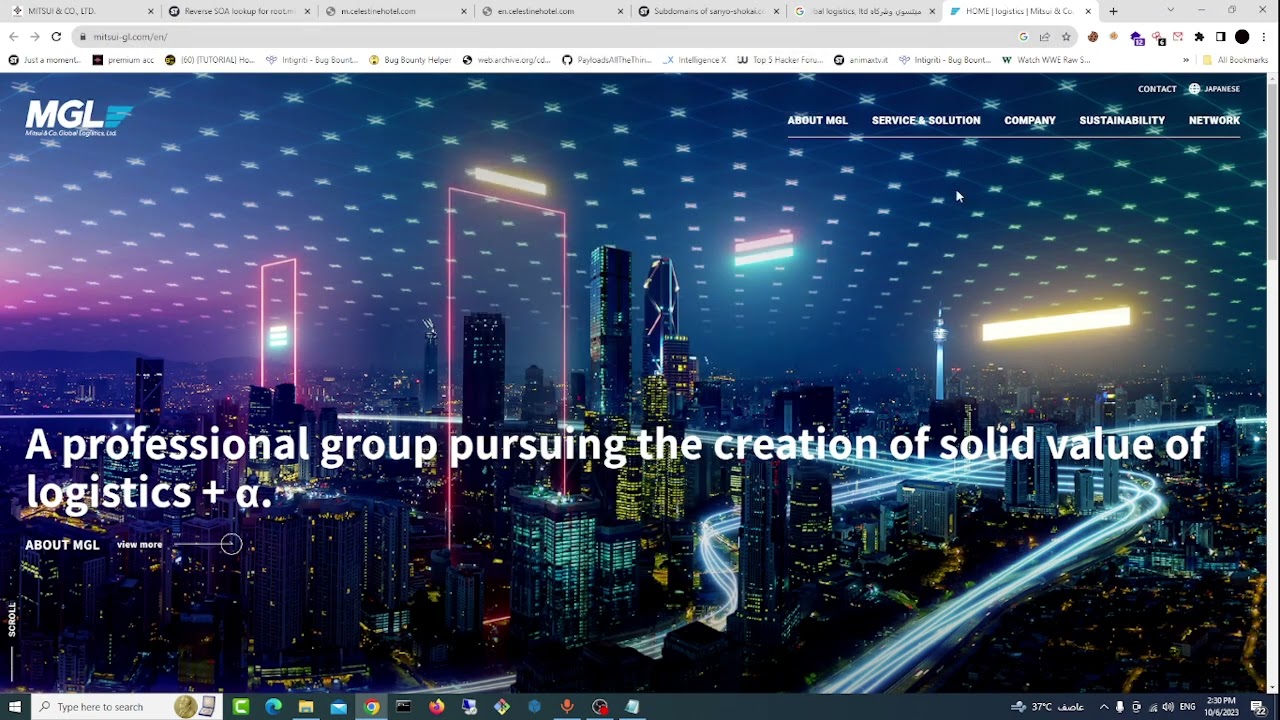Click the Google icon in the address bar
The image size is (1280, 720).
[x=1023, y=37]
